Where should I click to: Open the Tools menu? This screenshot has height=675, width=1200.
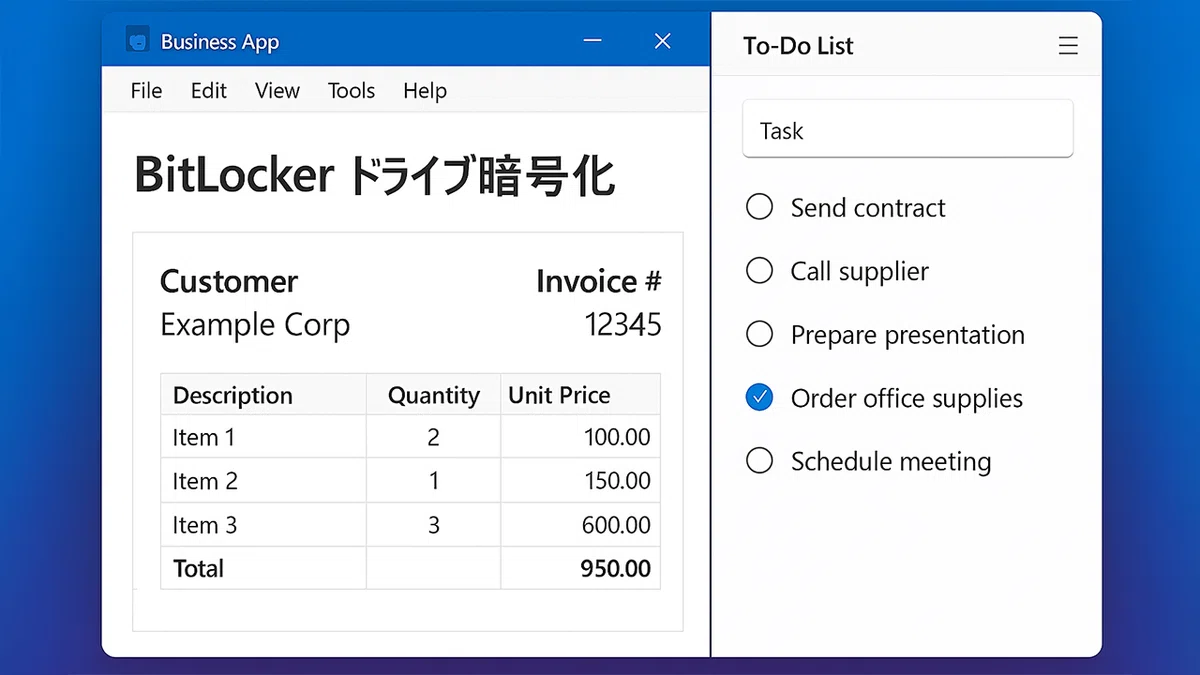point(351,91)
